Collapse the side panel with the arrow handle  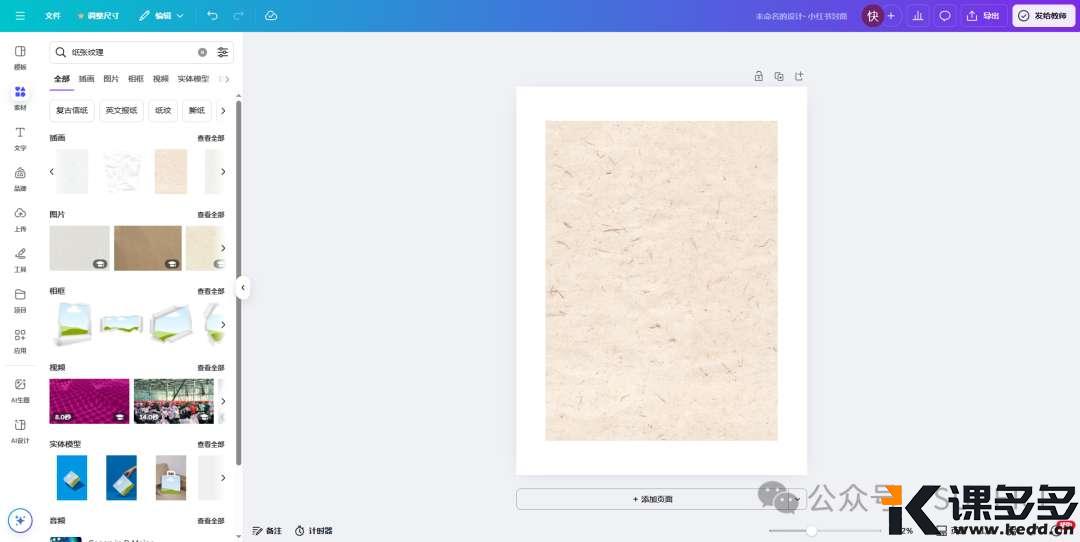(242, 288)
